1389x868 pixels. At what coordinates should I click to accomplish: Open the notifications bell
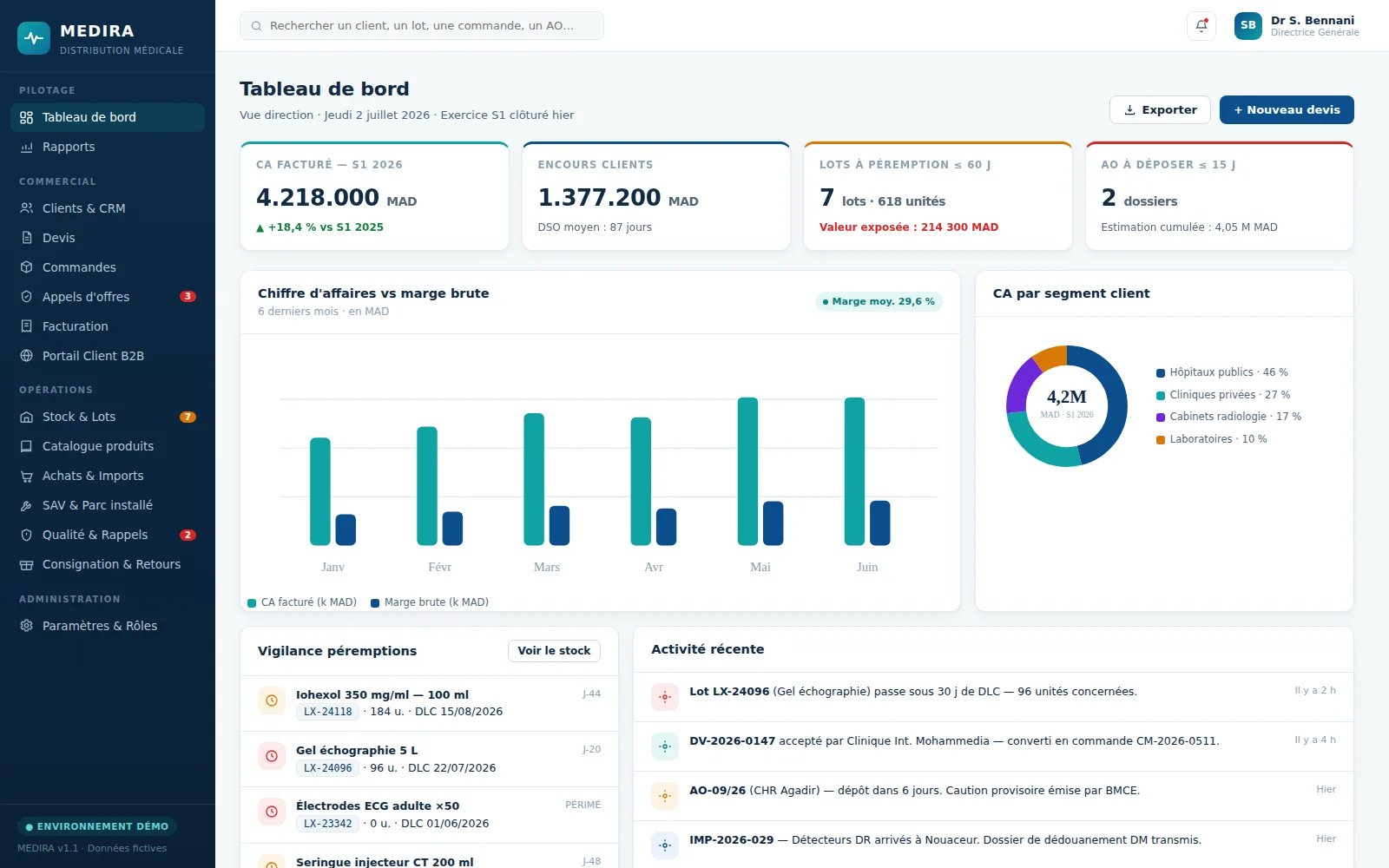pos(1201,25)
